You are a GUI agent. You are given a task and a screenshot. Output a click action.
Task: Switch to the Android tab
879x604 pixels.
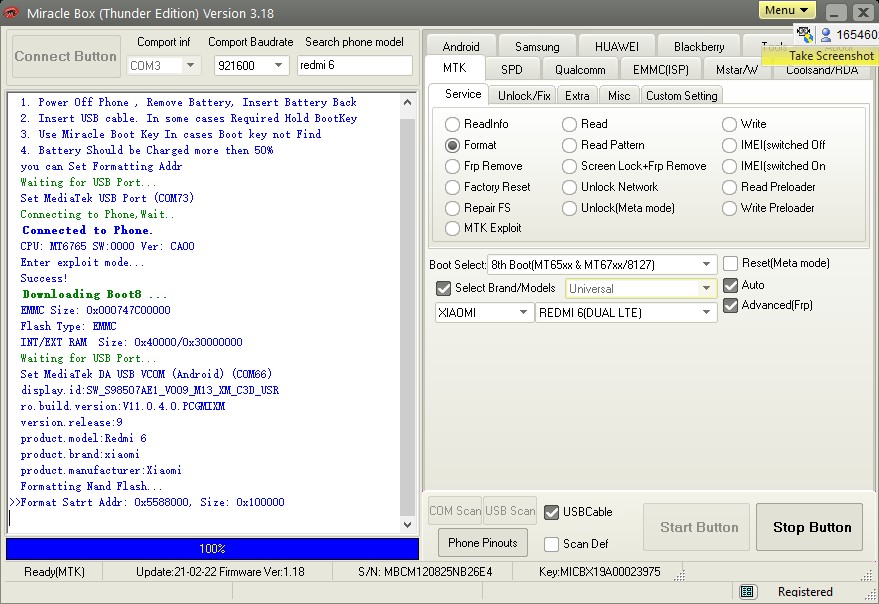[461, 46]
